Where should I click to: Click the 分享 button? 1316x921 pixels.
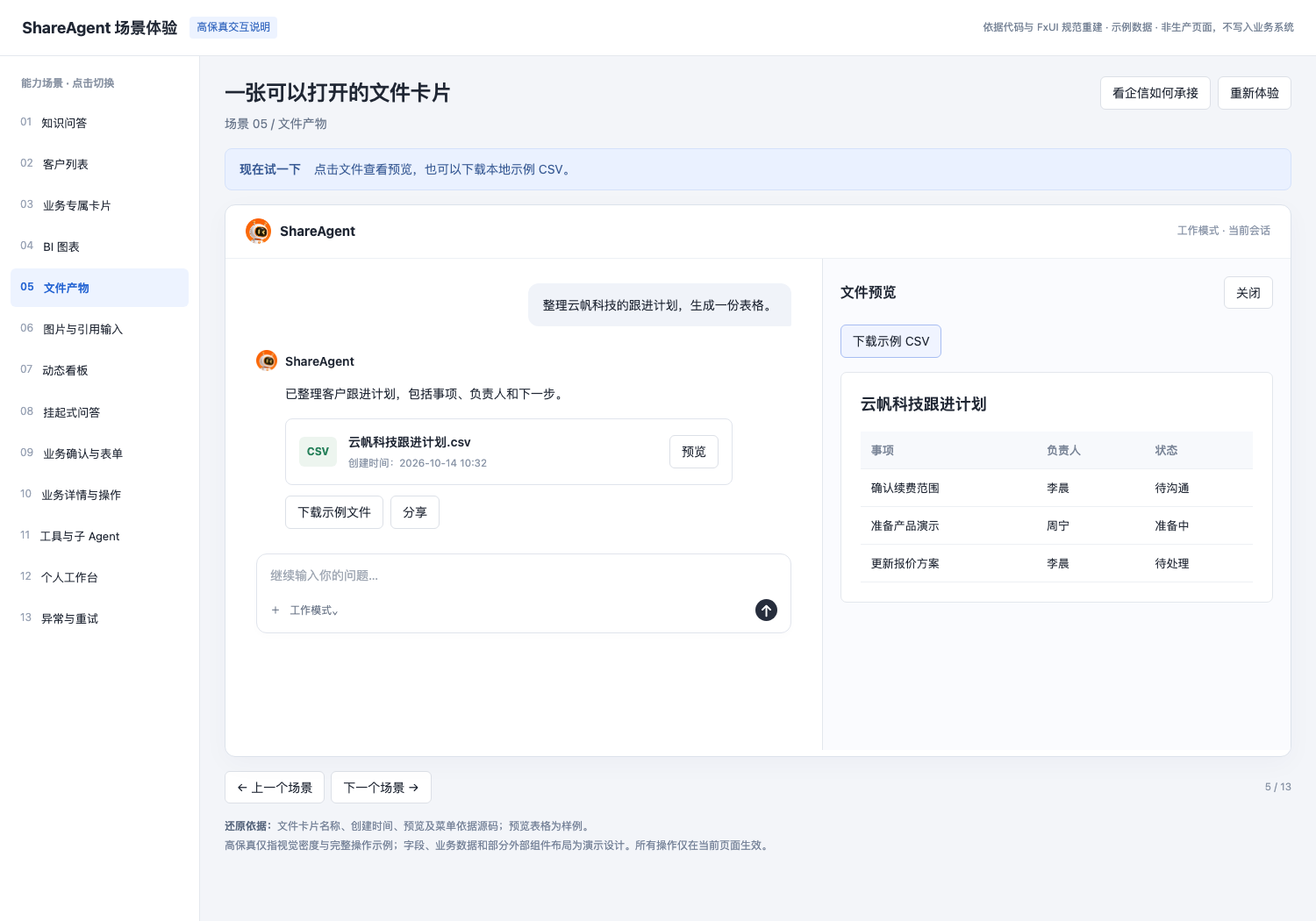pyautogui.click(x=415, y=512)
